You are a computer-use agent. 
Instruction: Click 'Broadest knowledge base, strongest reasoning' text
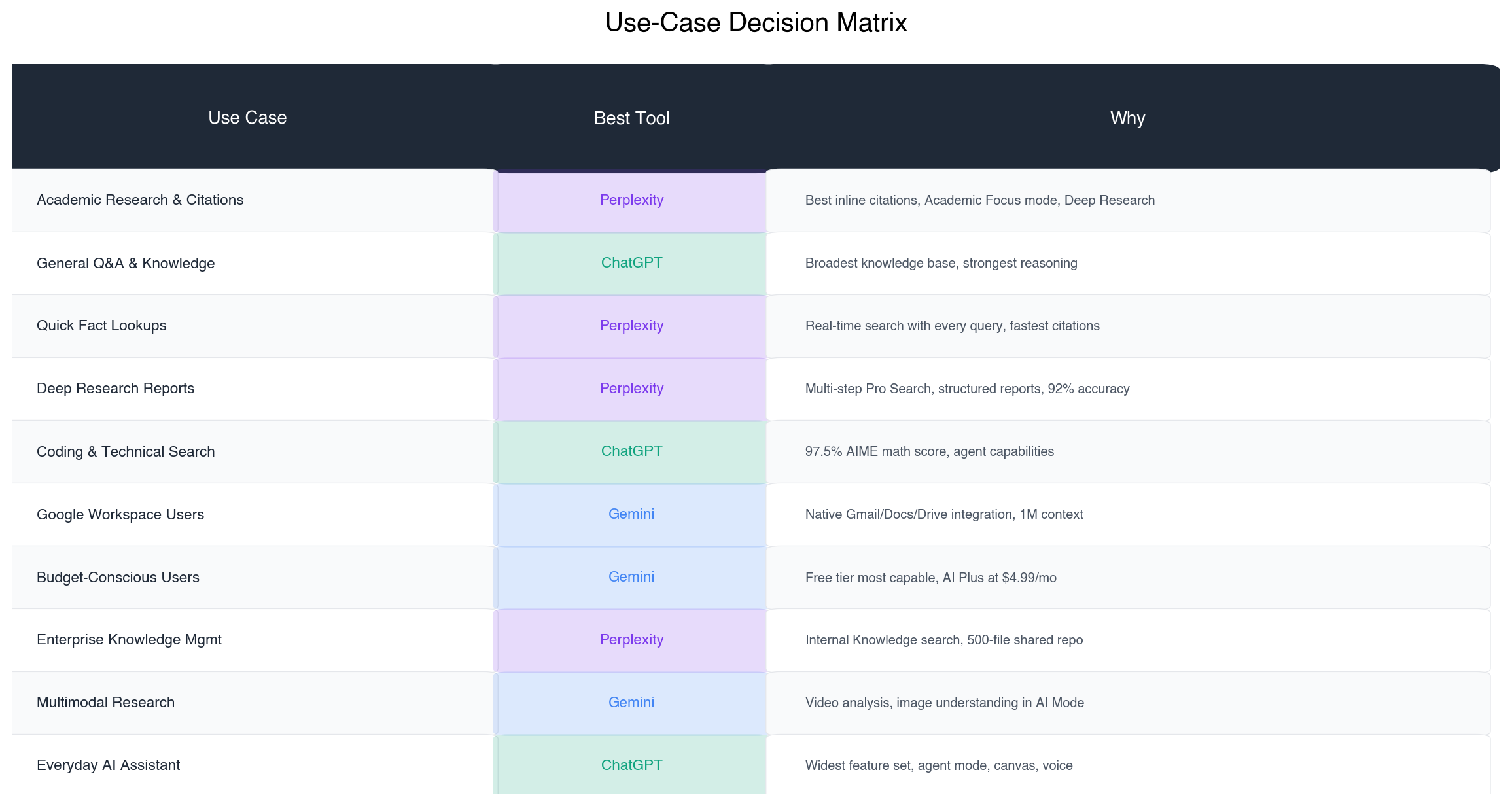[941, 263]
